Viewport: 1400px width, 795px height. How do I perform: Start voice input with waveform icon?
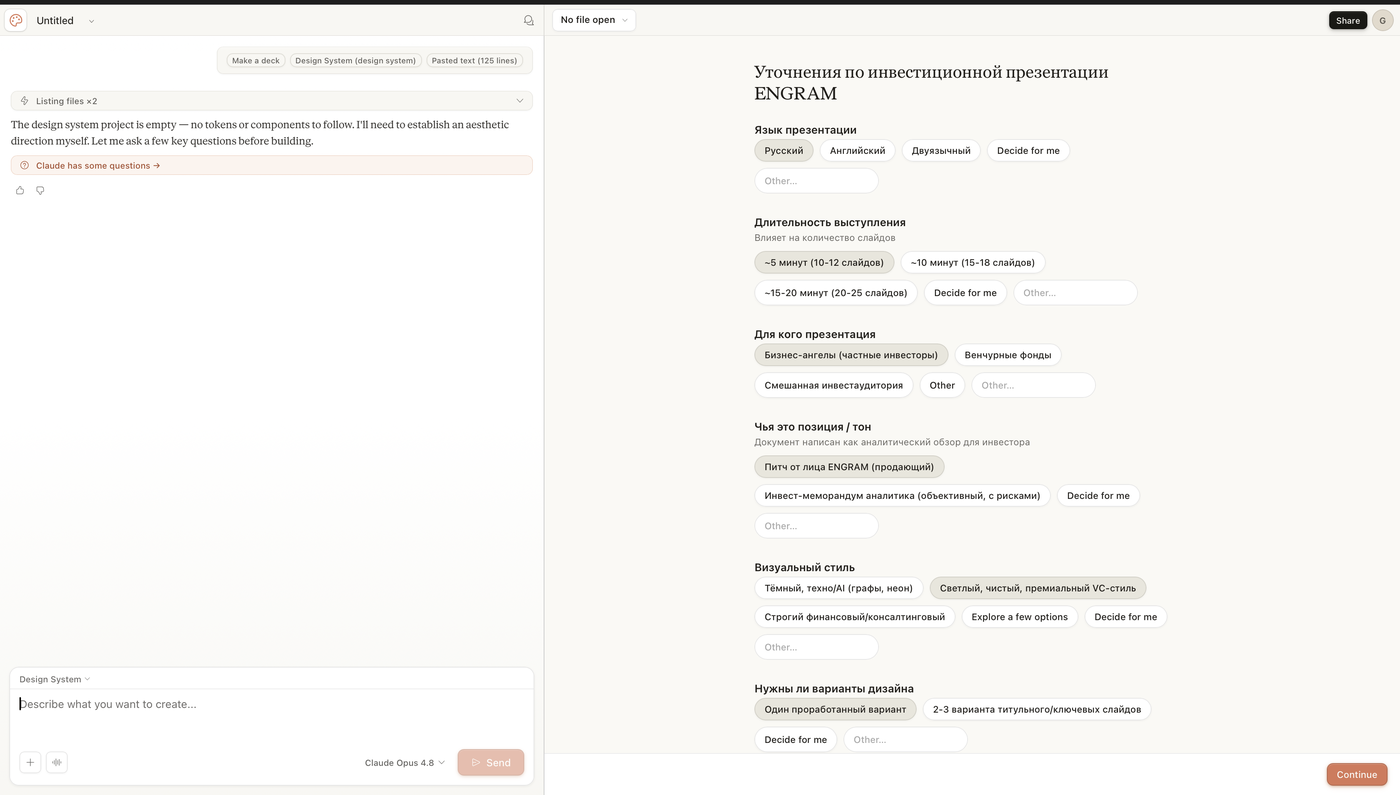(57, 762)
